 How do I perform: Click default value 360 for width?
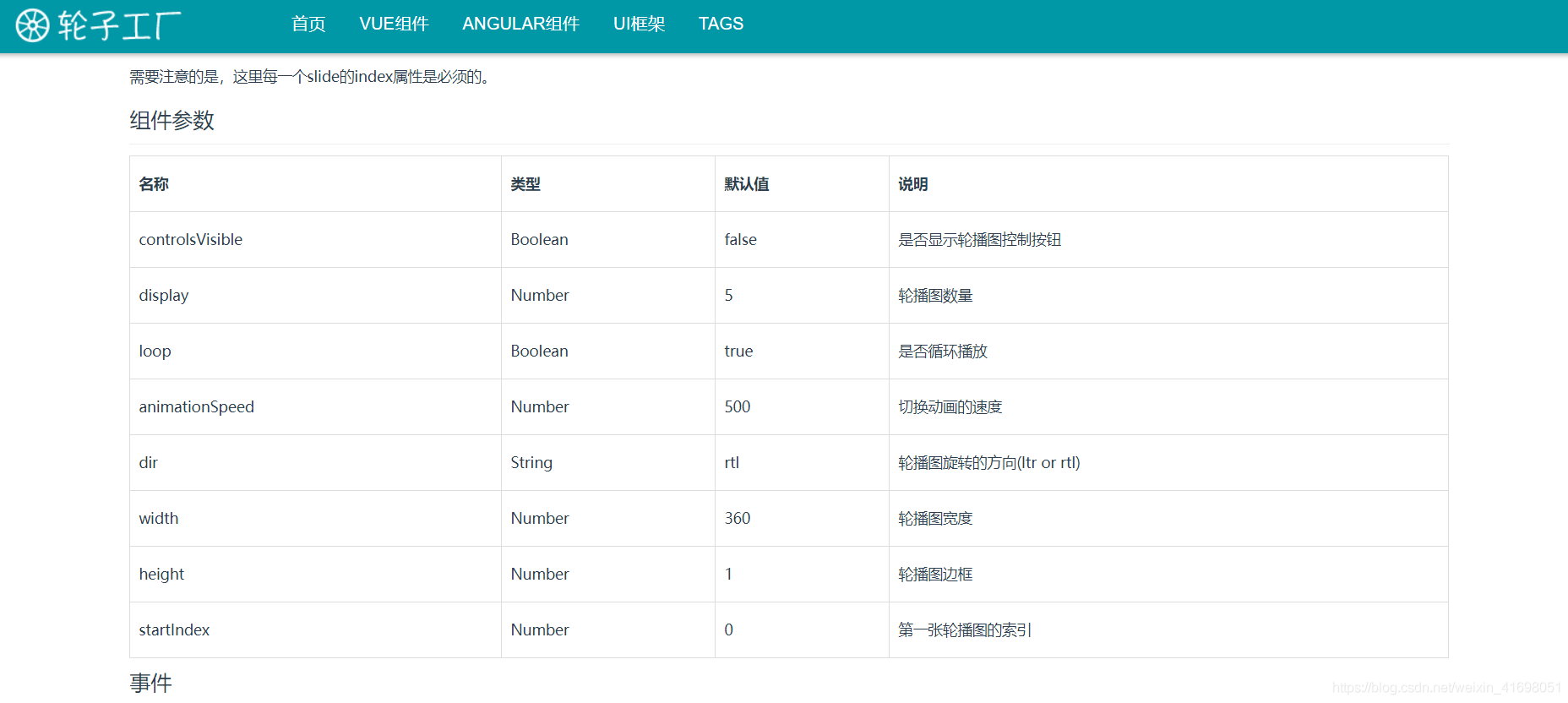[x=738, y=519]
